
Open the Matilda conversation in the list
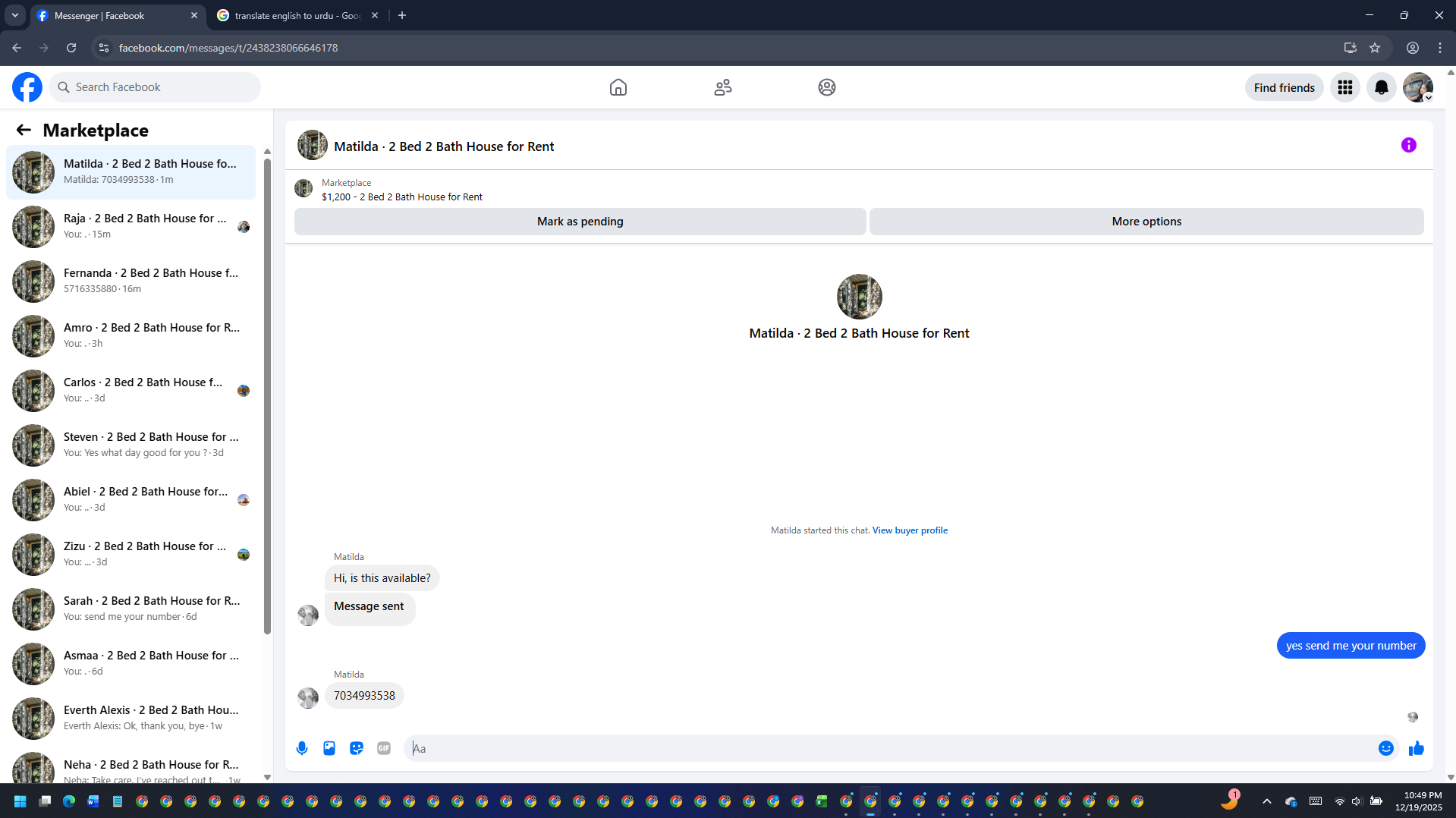tap(131, 172)
